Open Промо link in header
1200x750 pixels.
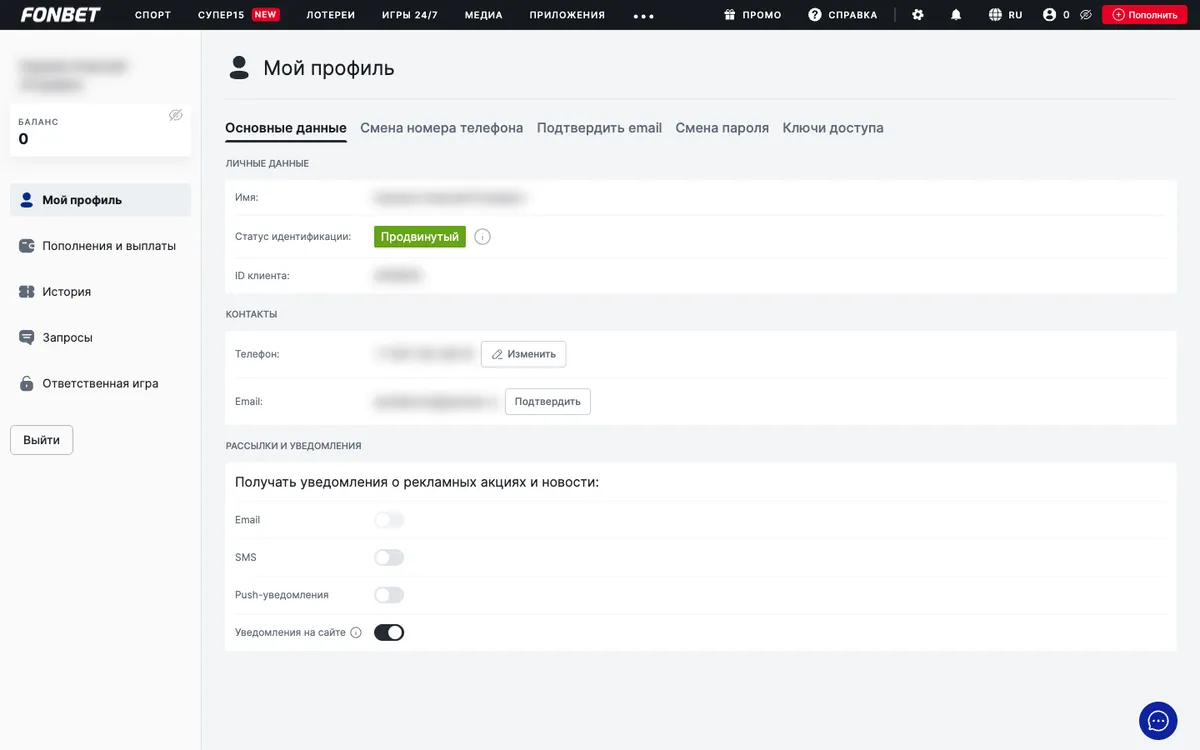[753, 15]
